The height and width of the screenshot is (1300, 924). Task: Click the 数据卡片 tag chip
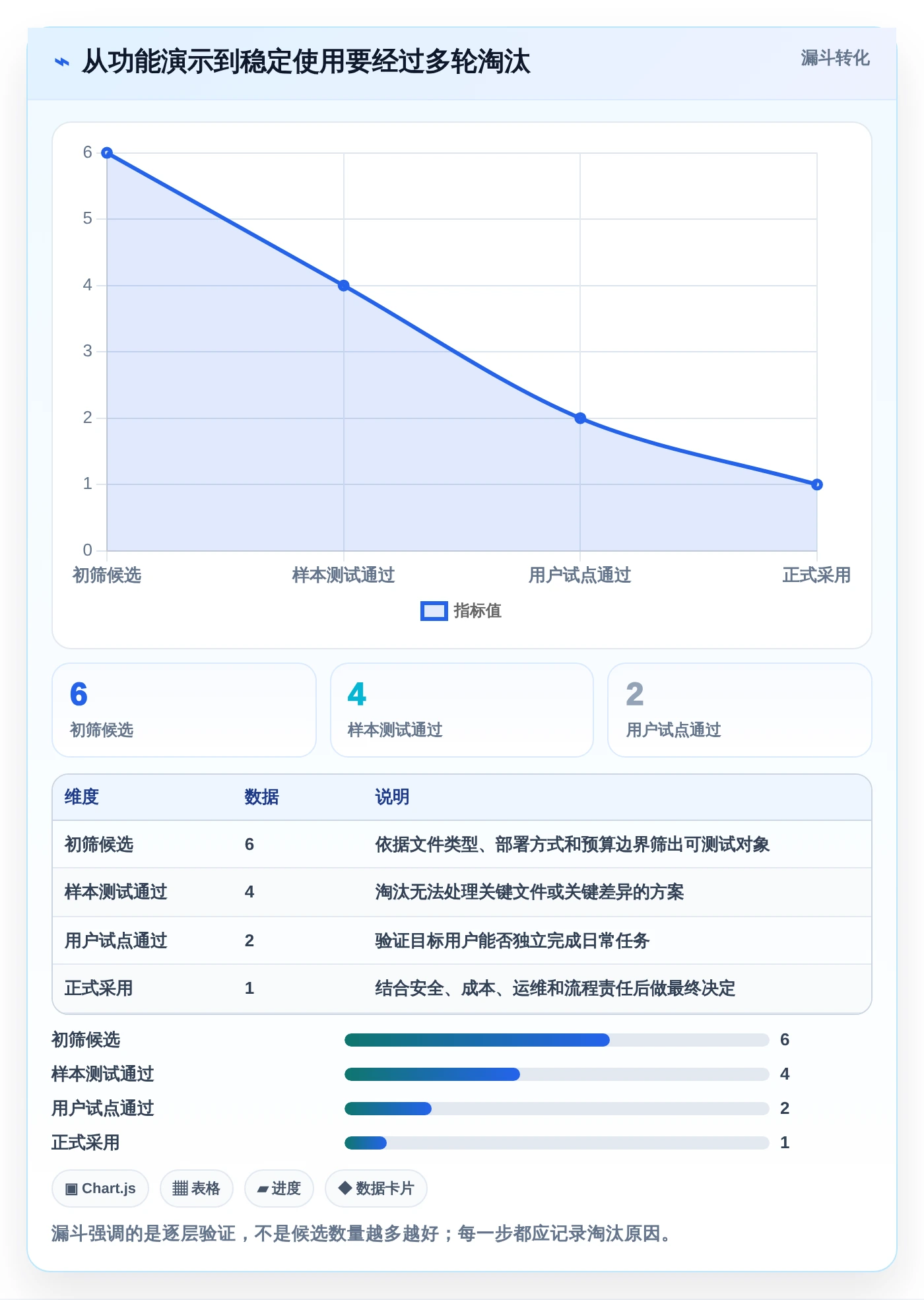click(376, 1188)
